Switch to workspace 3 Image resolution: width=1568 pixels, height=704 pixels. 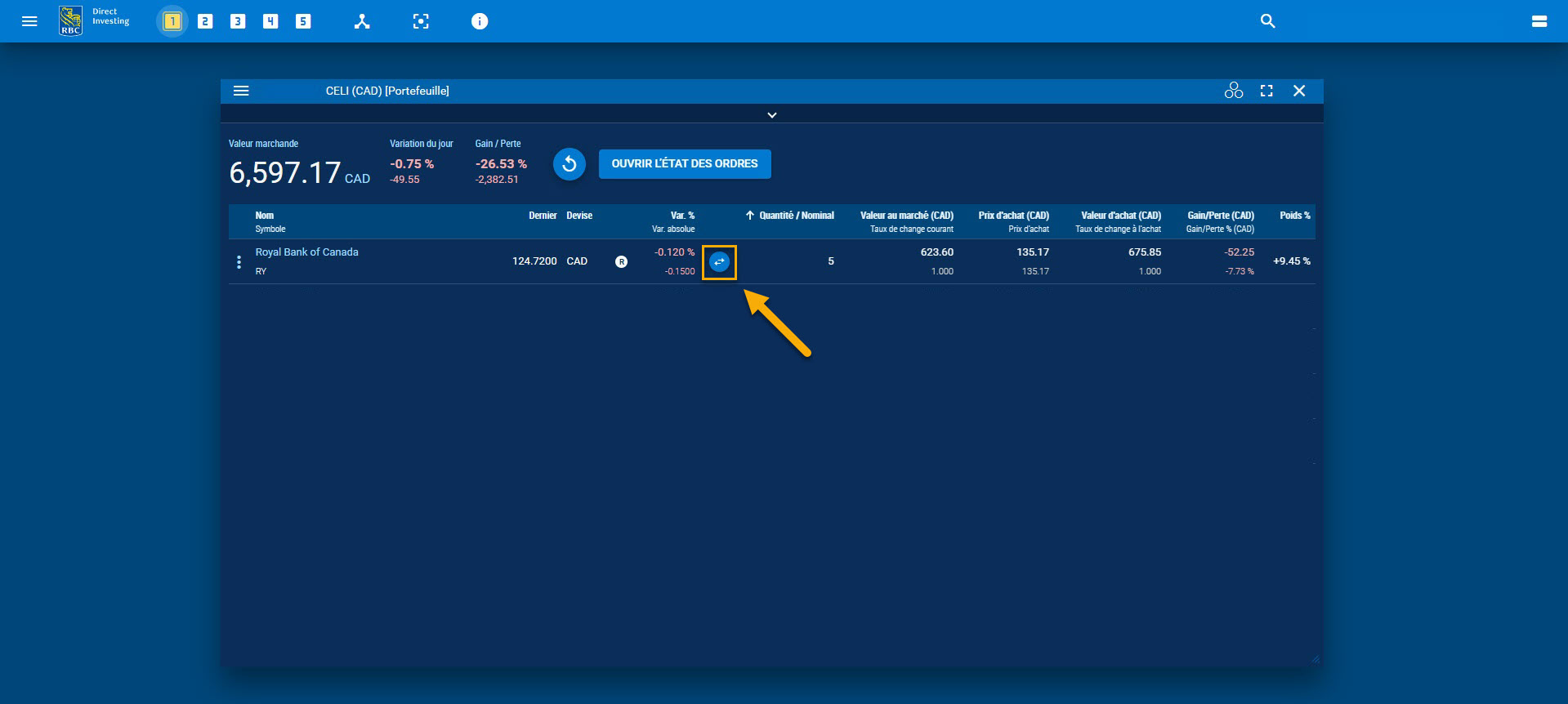point(238,21)
